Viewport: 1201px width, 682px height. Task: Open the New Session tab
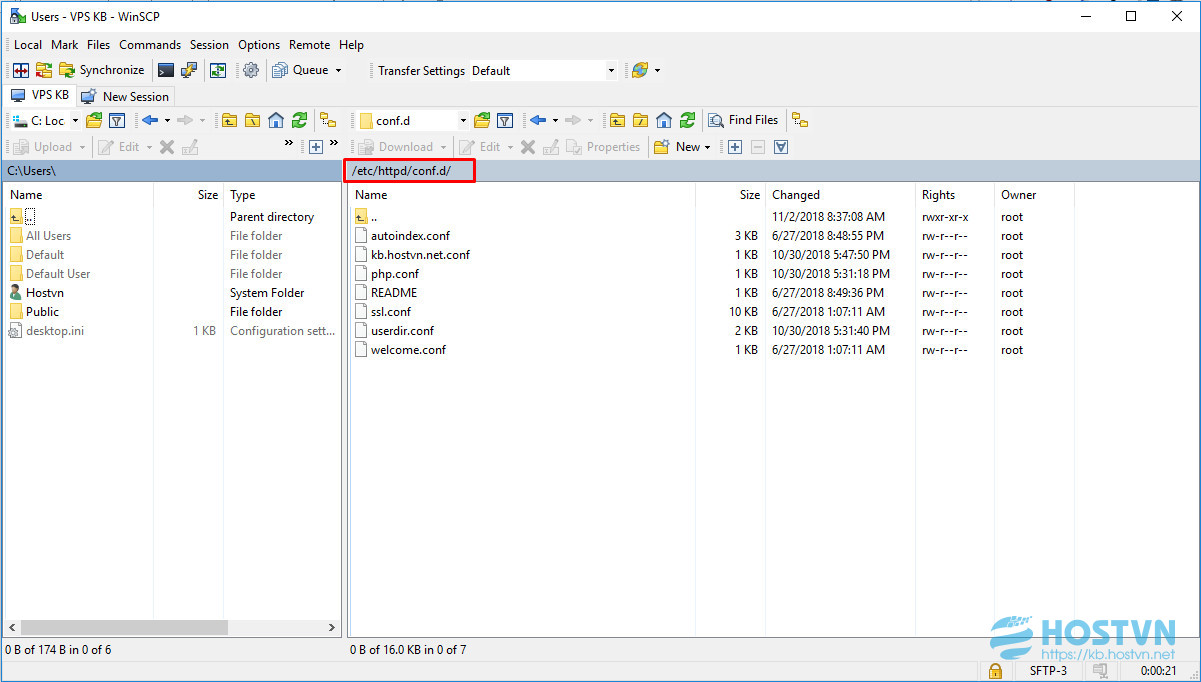[126, 96]
